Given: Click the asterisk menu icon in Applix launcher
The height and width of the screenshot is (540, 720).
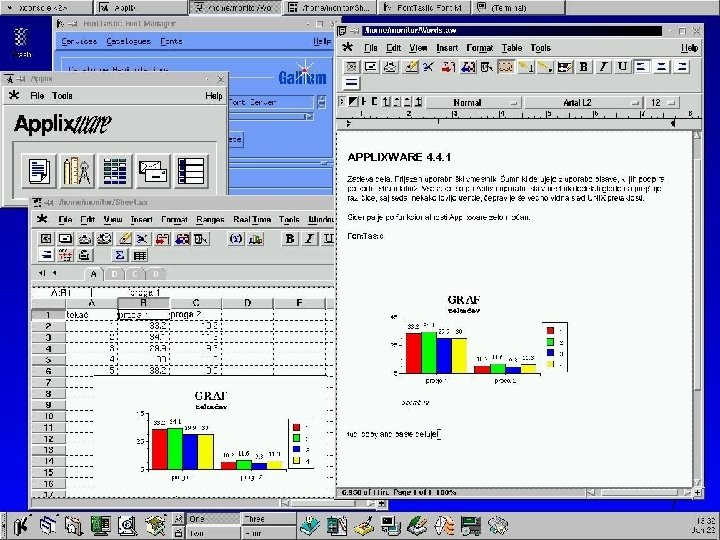Looking at the screenshot, I should (x=14, y=95).
